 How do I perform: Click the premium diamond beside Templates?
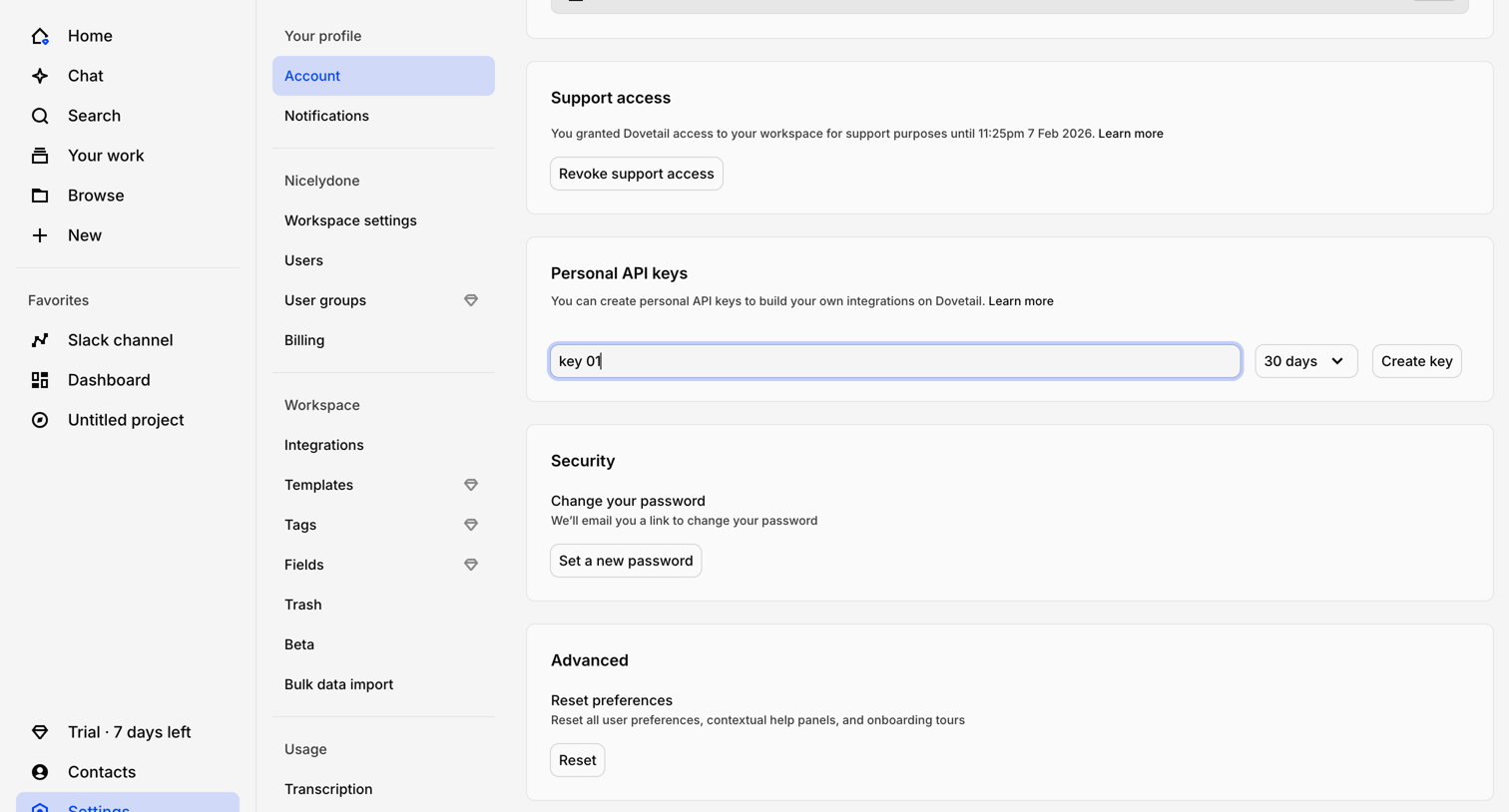[471, 485]
